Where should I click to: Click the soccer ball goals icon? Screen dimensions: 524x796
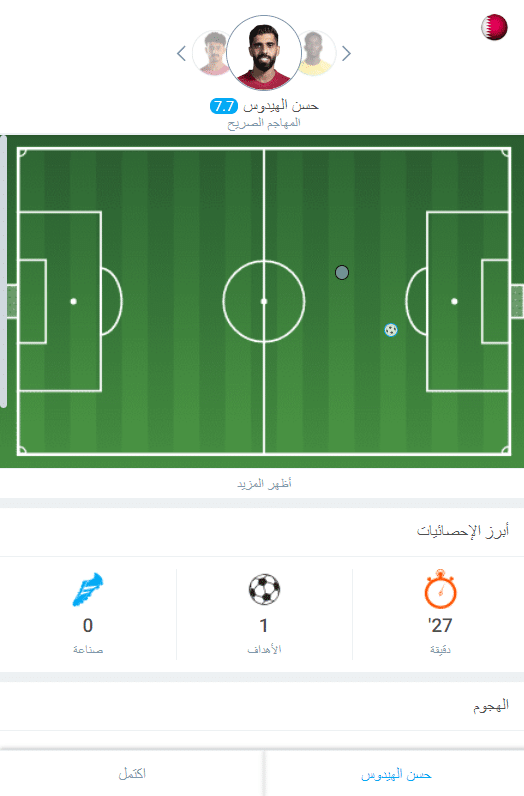coord(264,589)
